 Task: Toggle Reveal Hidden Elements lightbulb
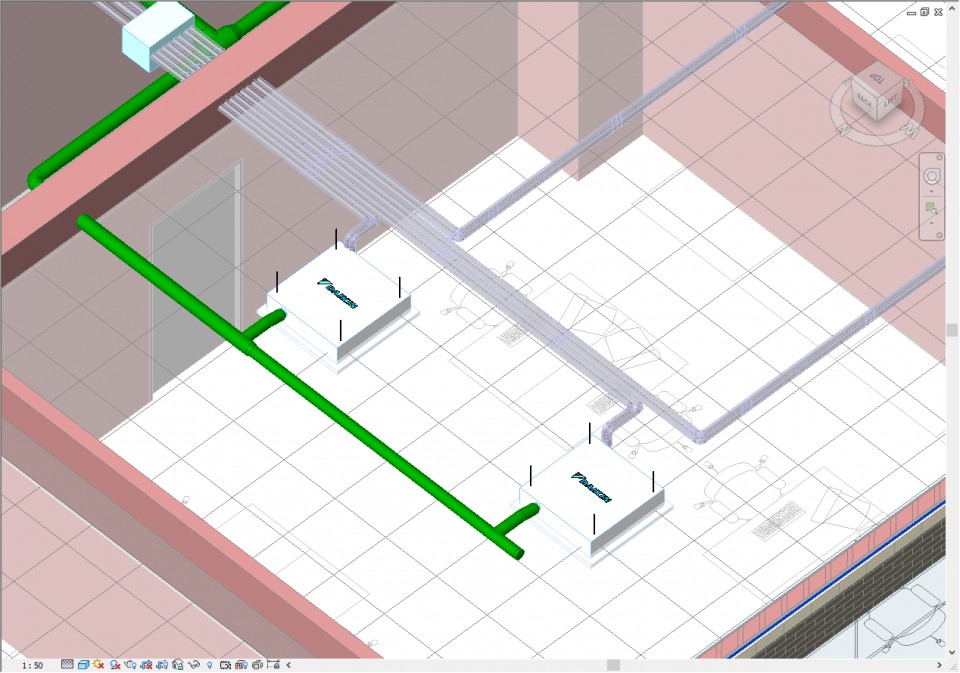point(209,664)
